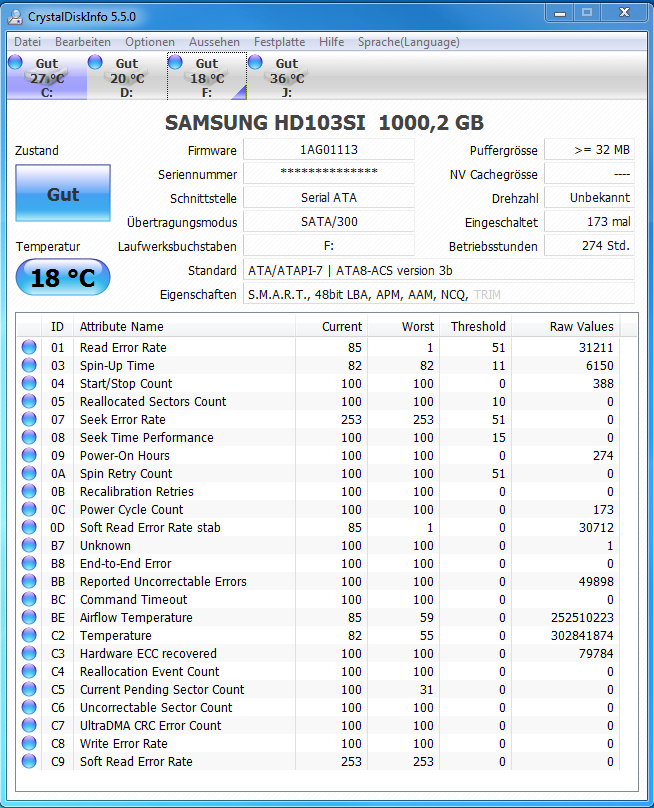Click status icon for Command Timeout
This screenshot has height=808, width=654.
point(29,599)
